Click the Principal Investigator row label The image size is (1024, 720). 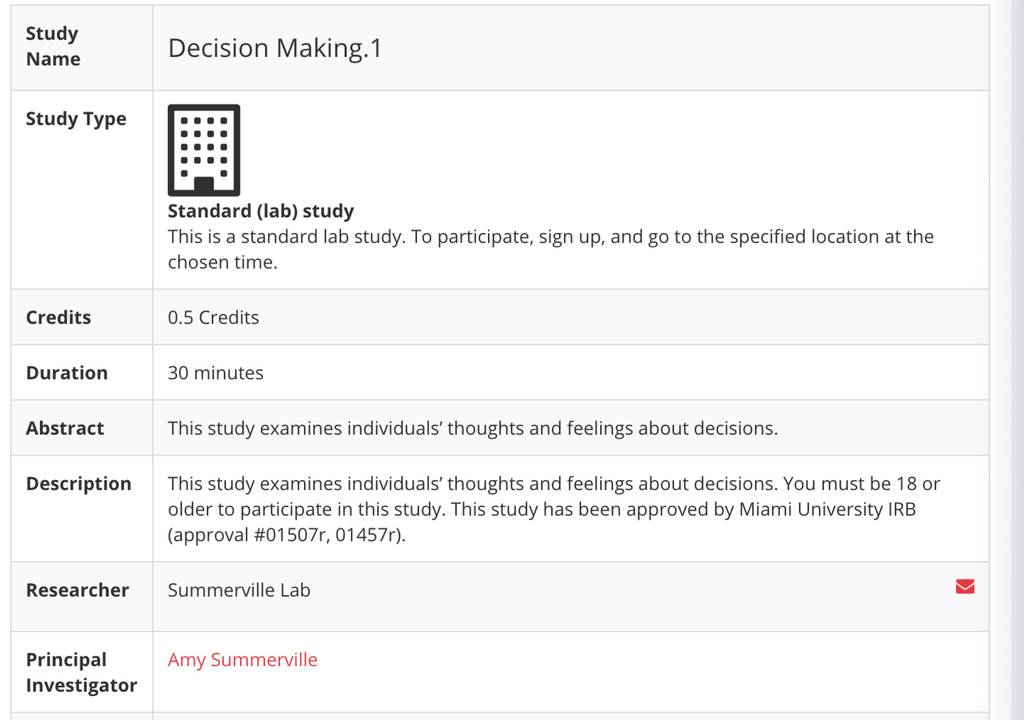click(x=82, y=672)
